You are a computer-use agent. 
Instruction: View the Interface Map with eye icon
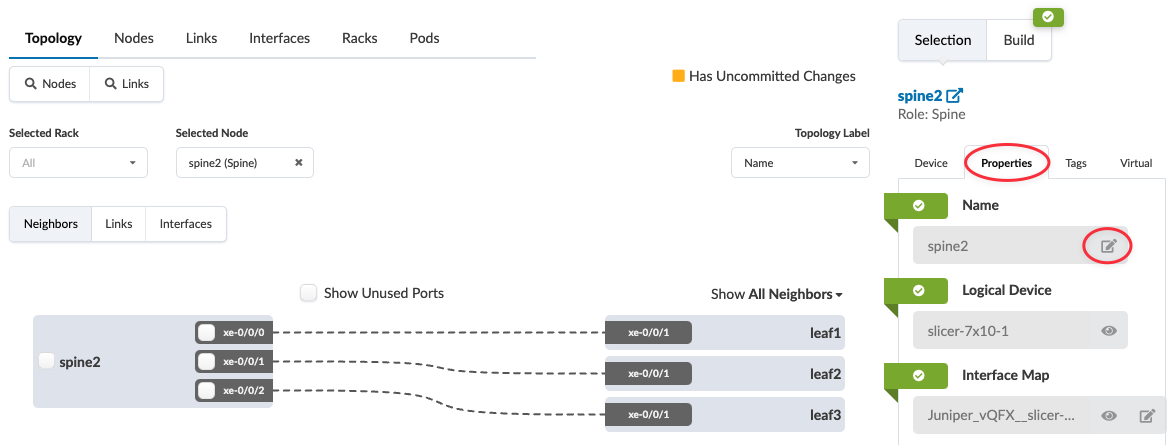point(1108,416)
